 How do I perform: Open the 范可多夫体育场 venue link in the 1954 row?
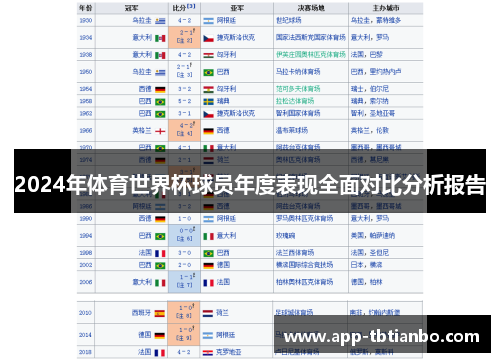298,89
